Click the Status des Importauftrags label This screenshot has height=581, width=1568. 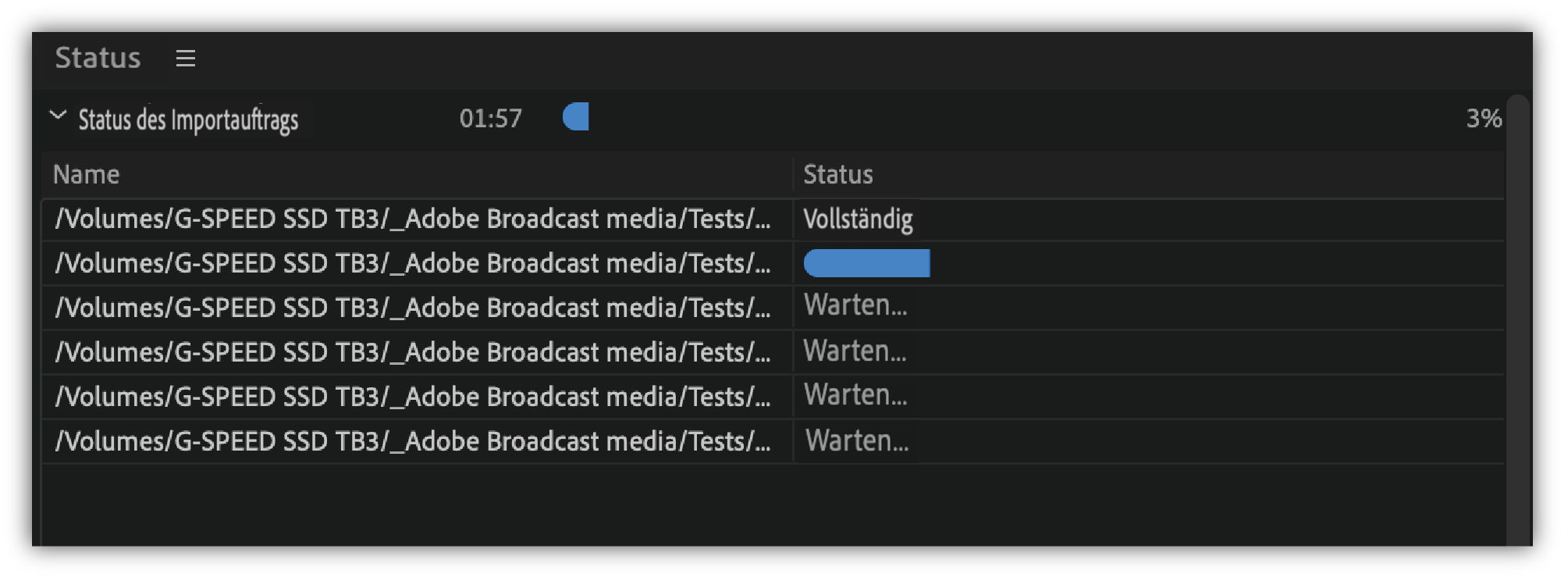pos(188,120)
